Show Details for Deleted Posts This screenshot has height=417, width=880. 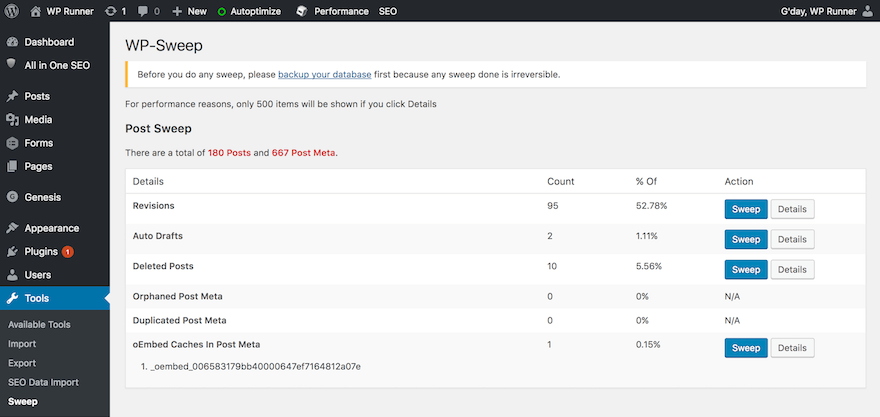click(x=792, y=269)
